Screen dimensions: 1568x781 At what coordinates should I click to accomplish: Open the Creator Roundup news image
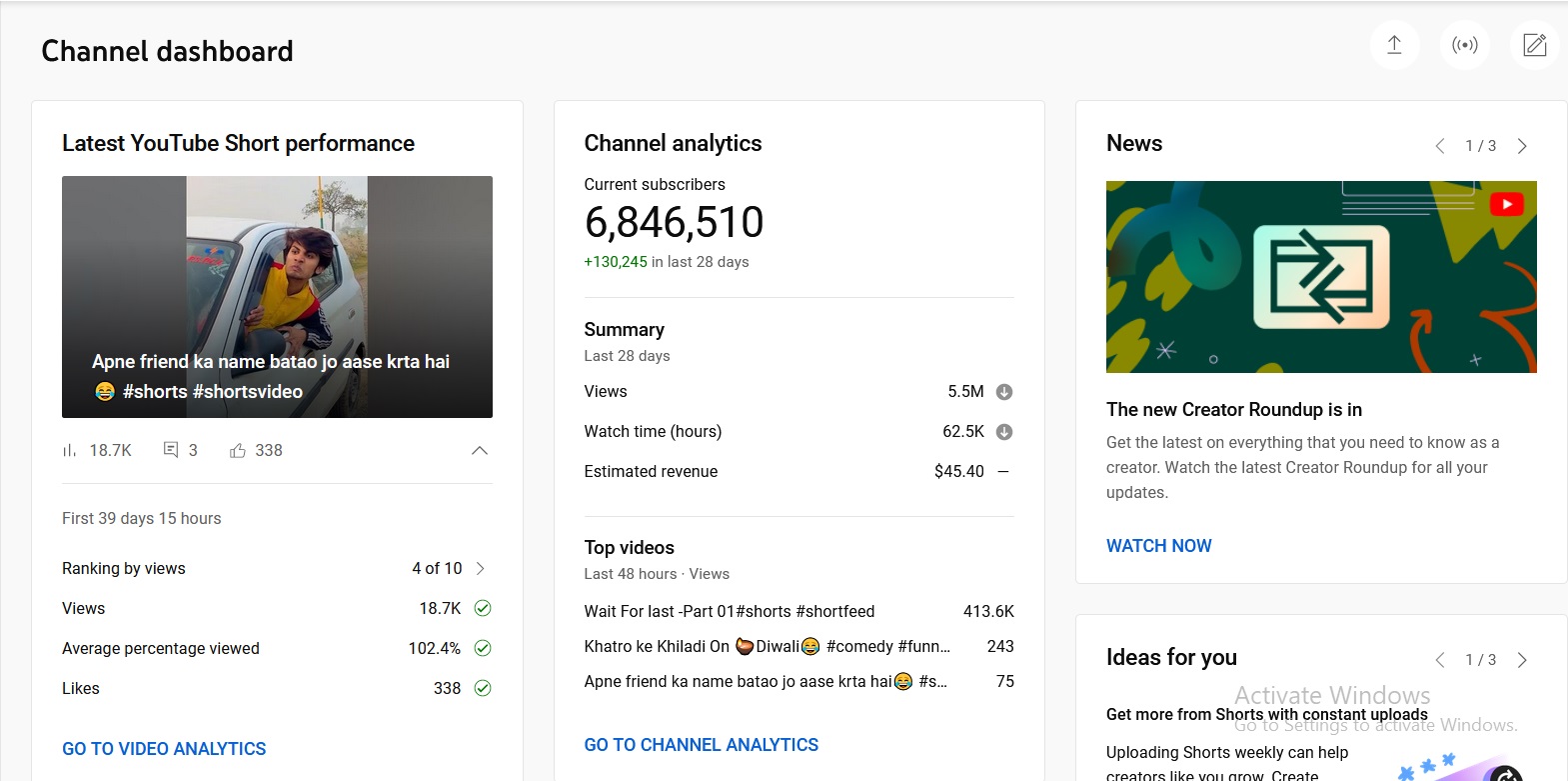1321,277
